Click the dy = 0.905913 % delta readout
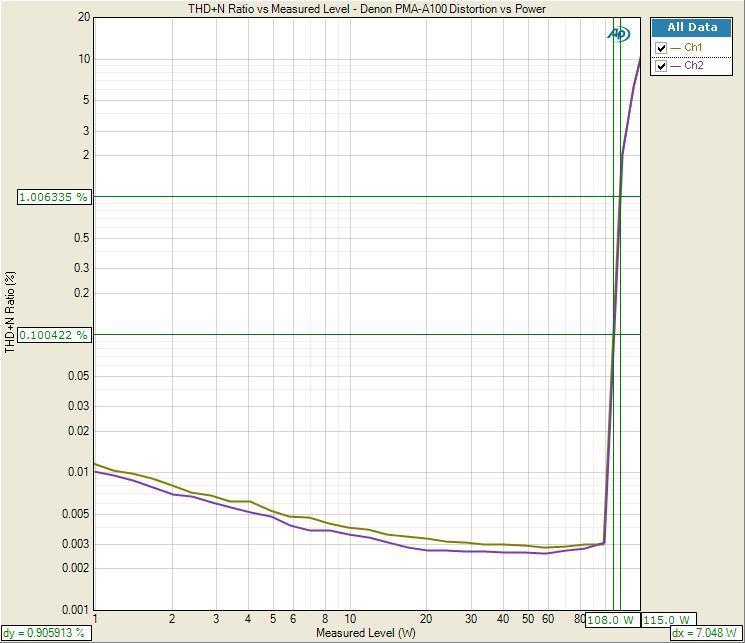The height and width of the screenshot is (643, 745). pyautogui.click(x=44, y=633)
